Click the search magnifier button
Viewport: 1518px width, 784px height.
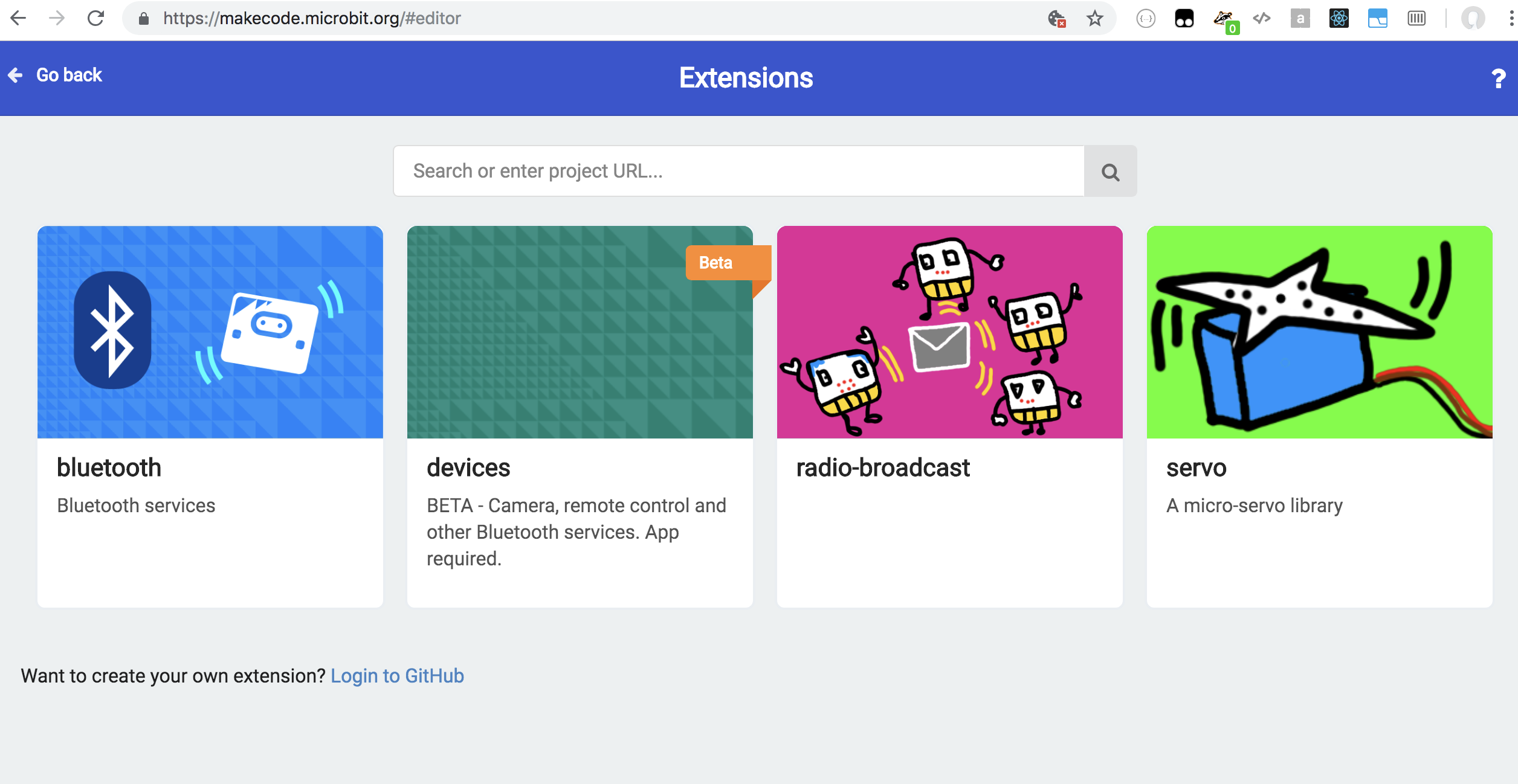(x=1110, y=172)
